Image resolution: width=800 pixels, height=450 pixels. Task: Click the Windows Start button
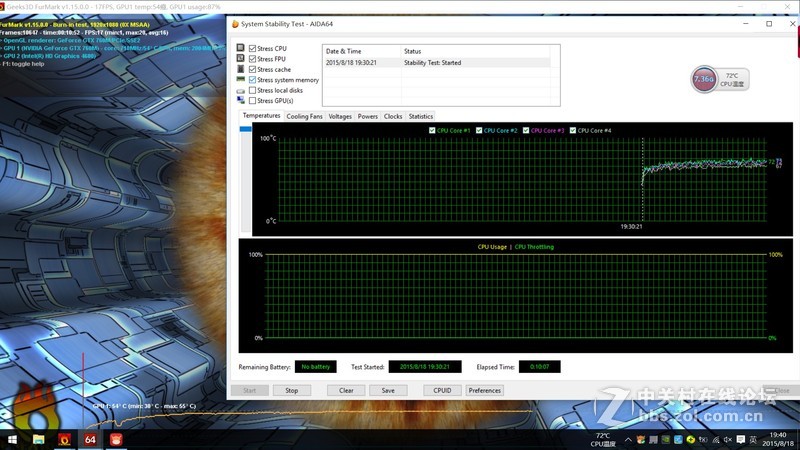tap(12, 438)
